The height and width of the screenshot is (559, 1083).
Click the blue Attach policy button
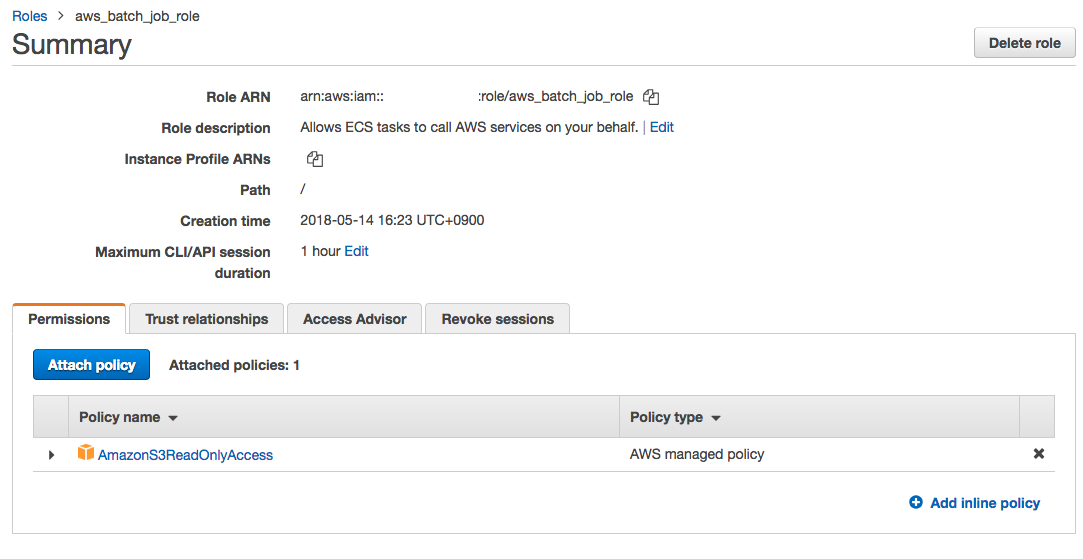click(x=91, y=365)
